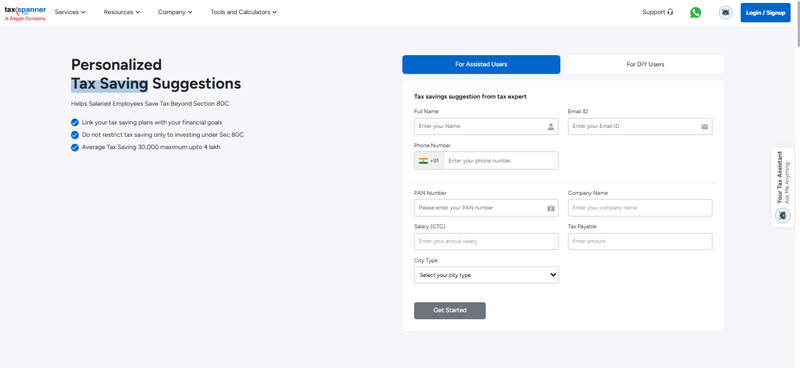Image resolution: width=800 pixels, height=375 pixels.
Task: Click the Get Started button
Action: 449,311
